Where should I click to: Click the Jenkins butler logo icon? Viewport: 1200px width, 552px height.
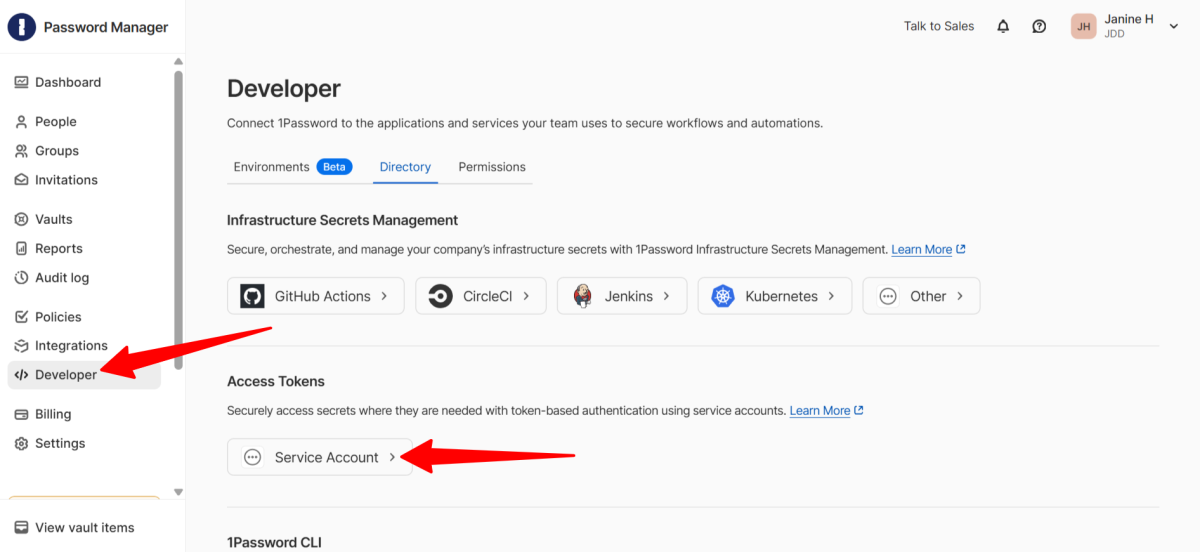point(582,296)
